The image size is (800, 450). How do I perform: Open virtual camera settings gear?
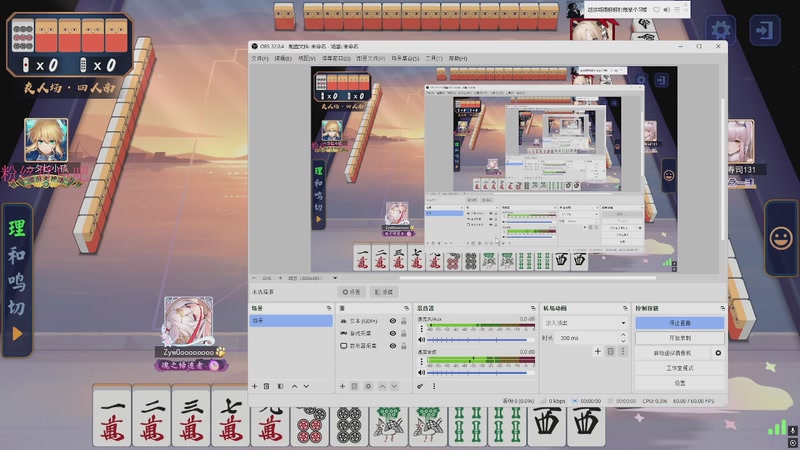point(718,353)
